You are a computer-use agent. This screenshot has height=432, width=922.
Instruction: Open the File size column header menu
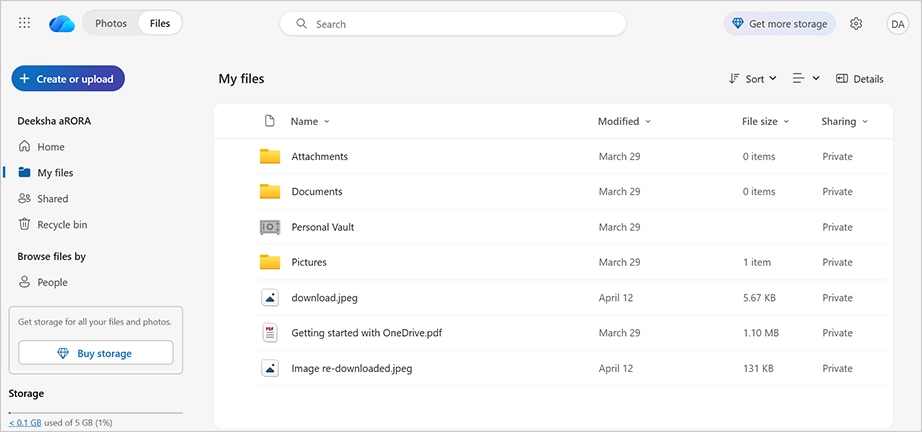coord(765,122)
